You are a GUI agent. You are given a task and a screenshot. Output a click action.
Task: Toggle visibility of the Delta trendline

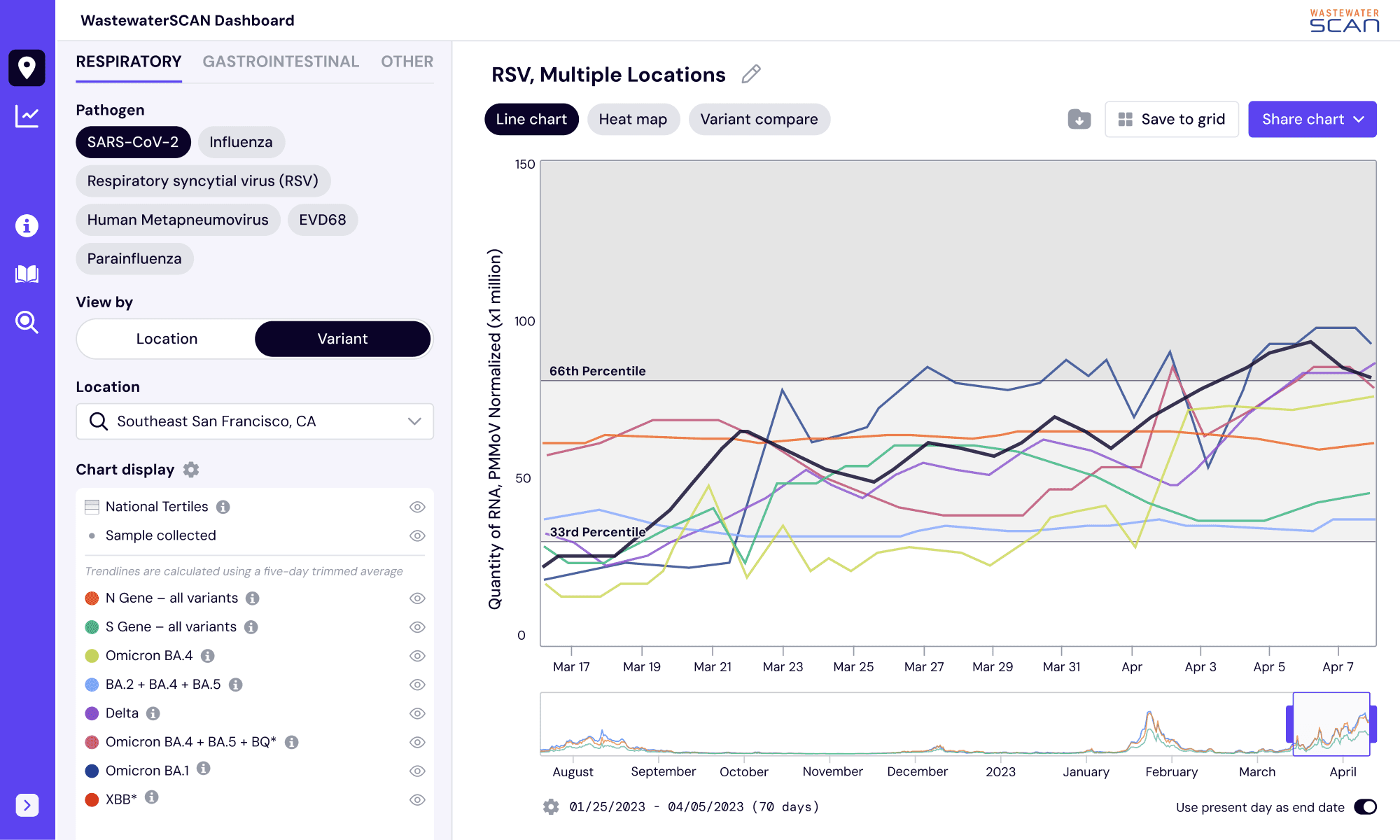[x=417, y=713]
